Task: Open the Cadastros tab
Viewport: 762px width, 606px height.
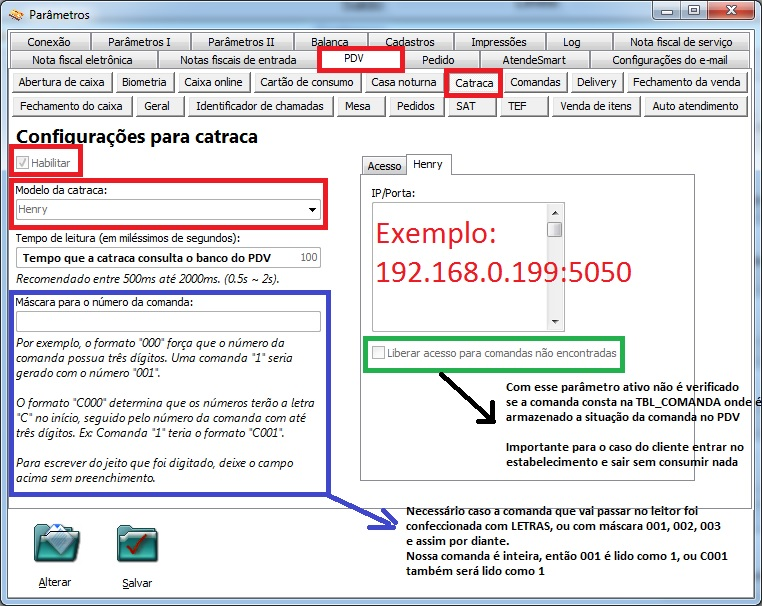Action: pyautogui.click(x=410, y=42)
